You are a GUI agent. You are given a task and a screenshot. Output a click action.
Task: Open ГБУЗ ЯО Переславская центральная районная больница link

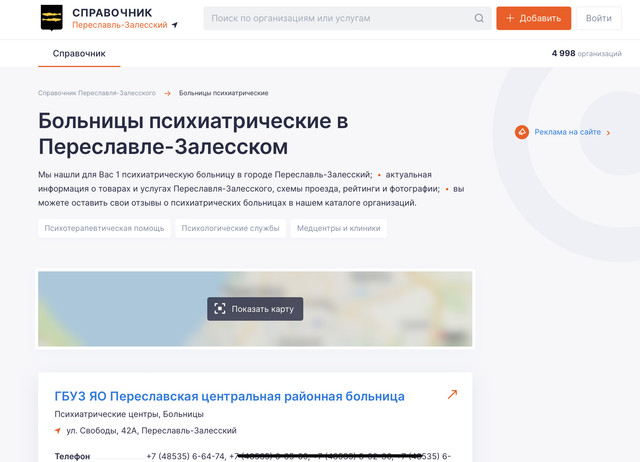[x=229, y=396]
